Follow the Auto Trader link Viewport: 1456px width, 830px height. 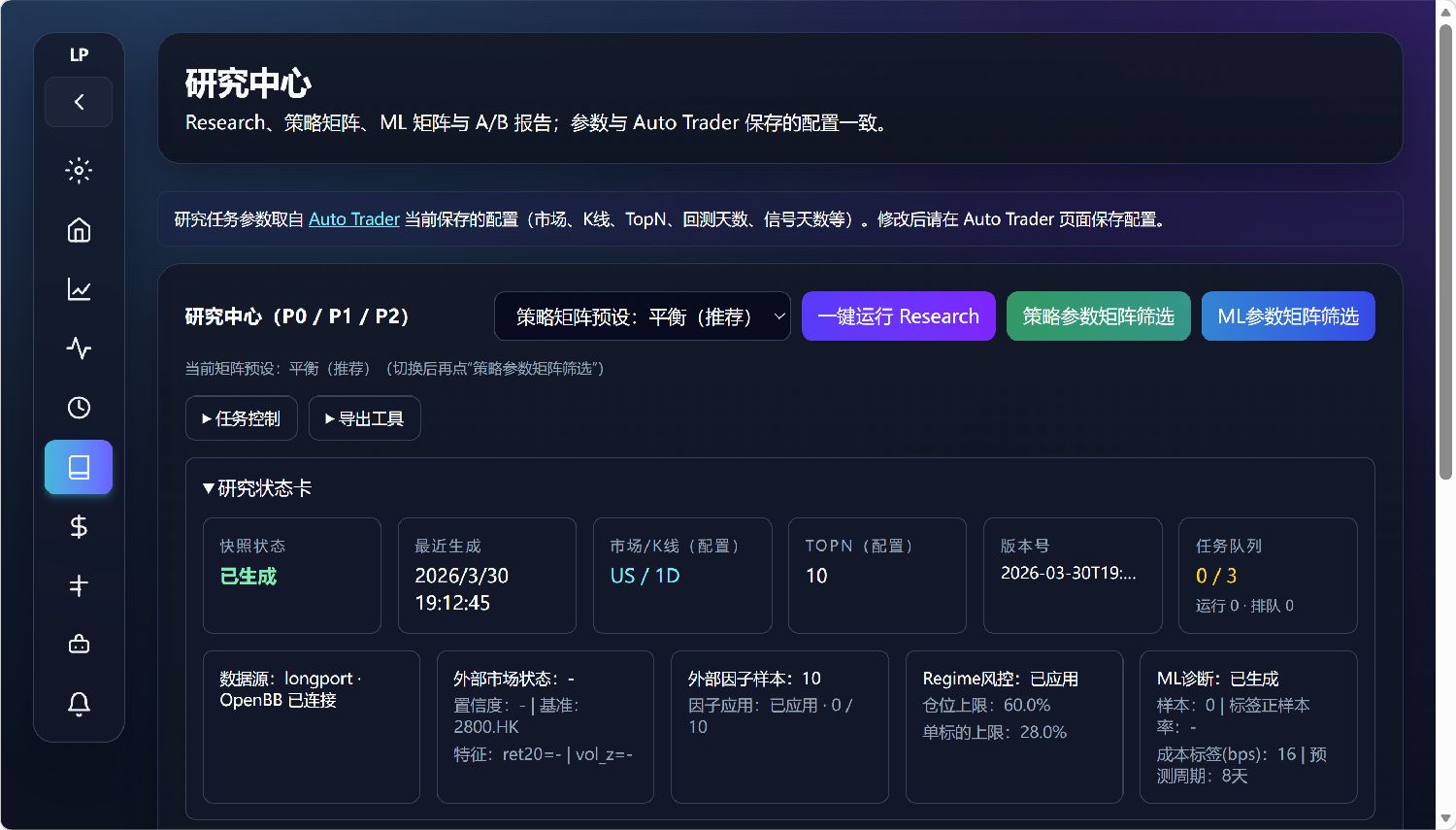click(x=353, y=219)
